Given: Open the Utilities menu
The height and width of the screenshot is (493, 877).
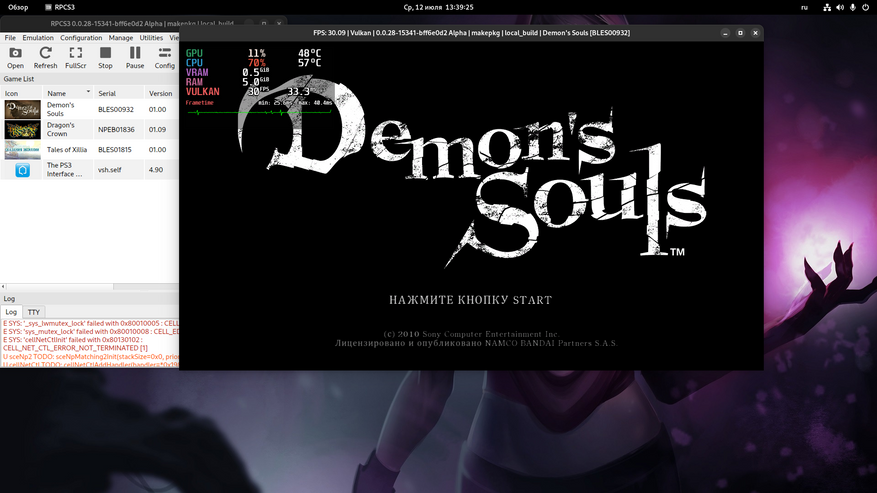Looking at the screenshot, I should (151, 38).
